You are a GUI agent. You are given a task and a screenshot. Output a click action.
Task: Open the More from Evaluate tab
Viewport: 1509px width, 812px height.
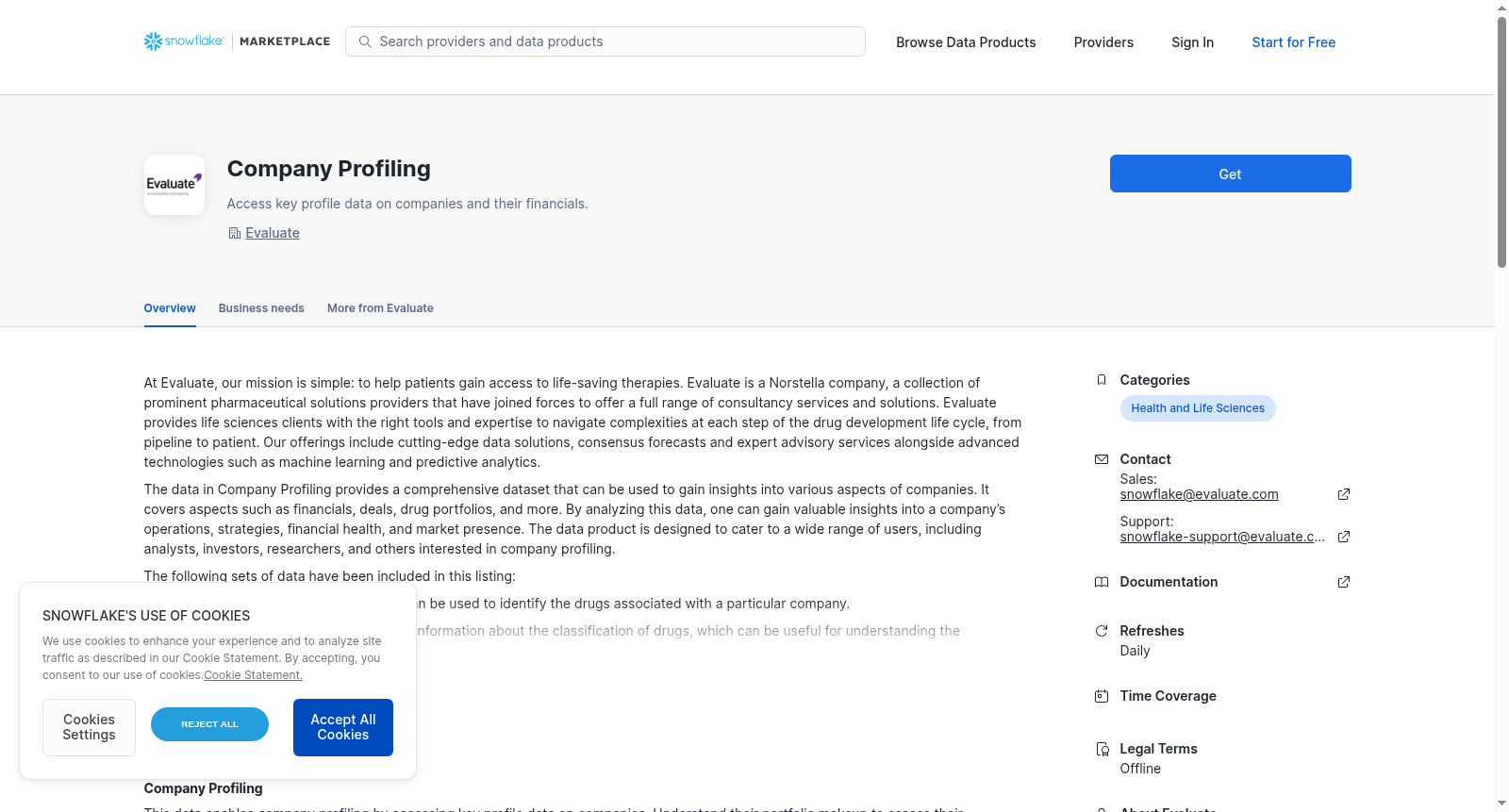click(380, 308)
